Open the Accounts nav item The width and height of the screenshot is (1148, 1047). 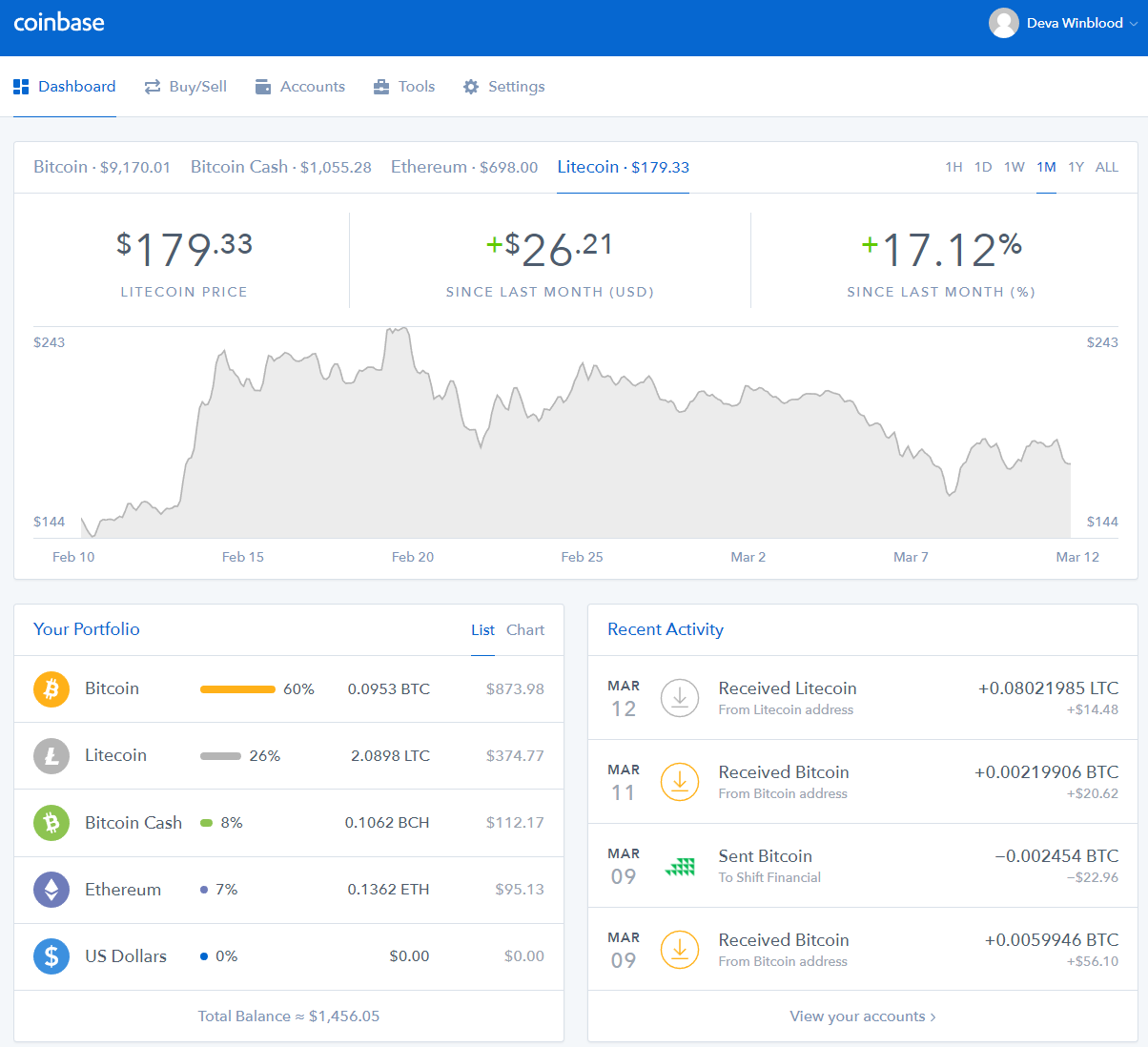pos(300,87)
